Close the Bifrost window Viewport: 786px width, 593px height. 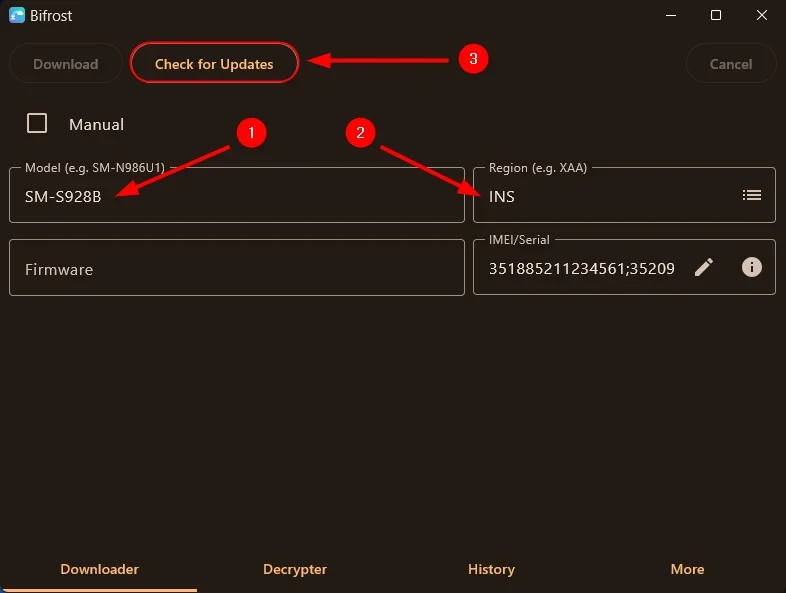[x=761, y=16]
